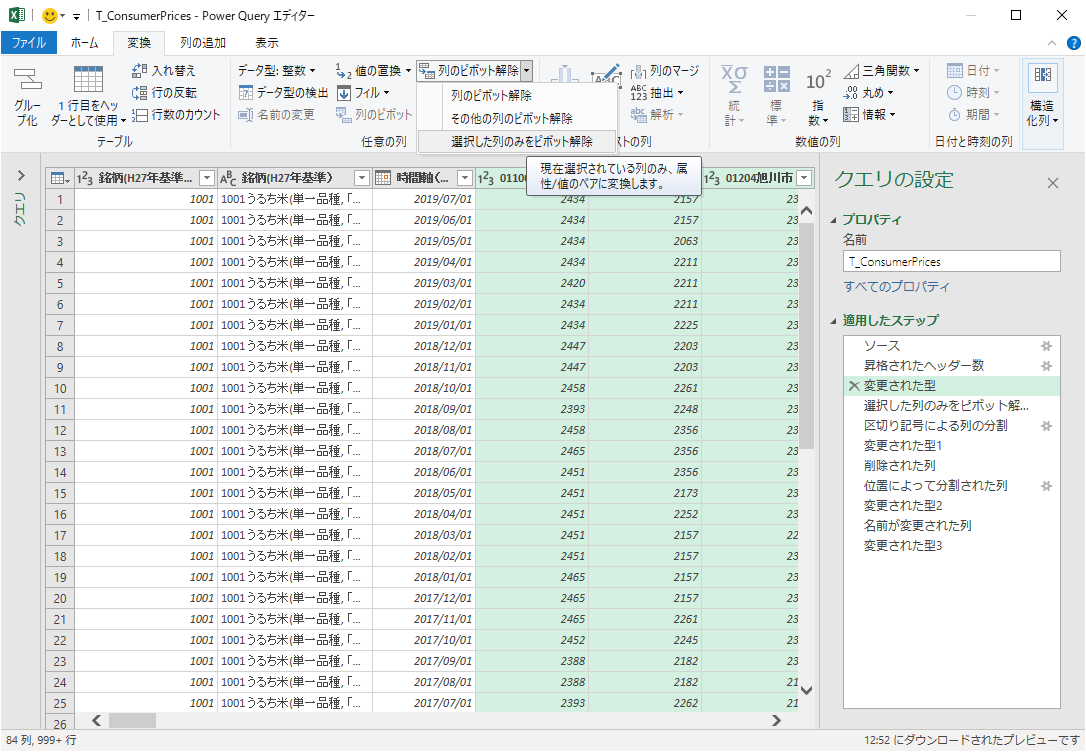Switch to the 列の追加 tab

(203, 43)
